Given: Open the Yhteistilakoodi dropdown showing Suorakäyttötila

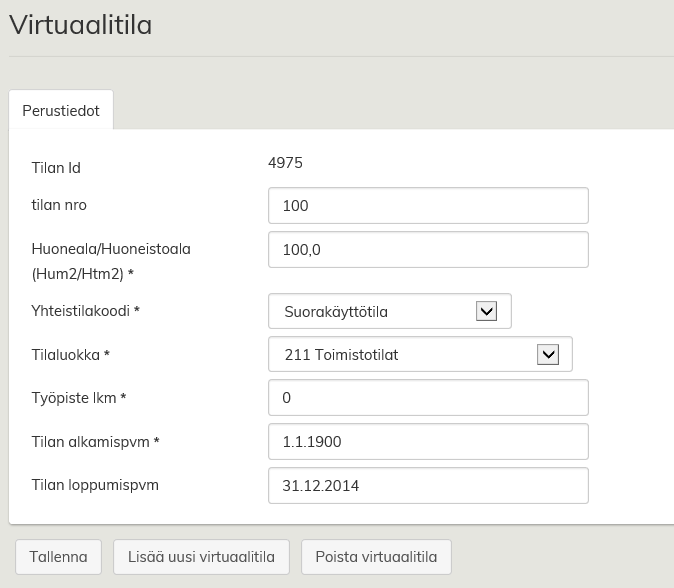Looking at the screenshot, I should point(390,311).
